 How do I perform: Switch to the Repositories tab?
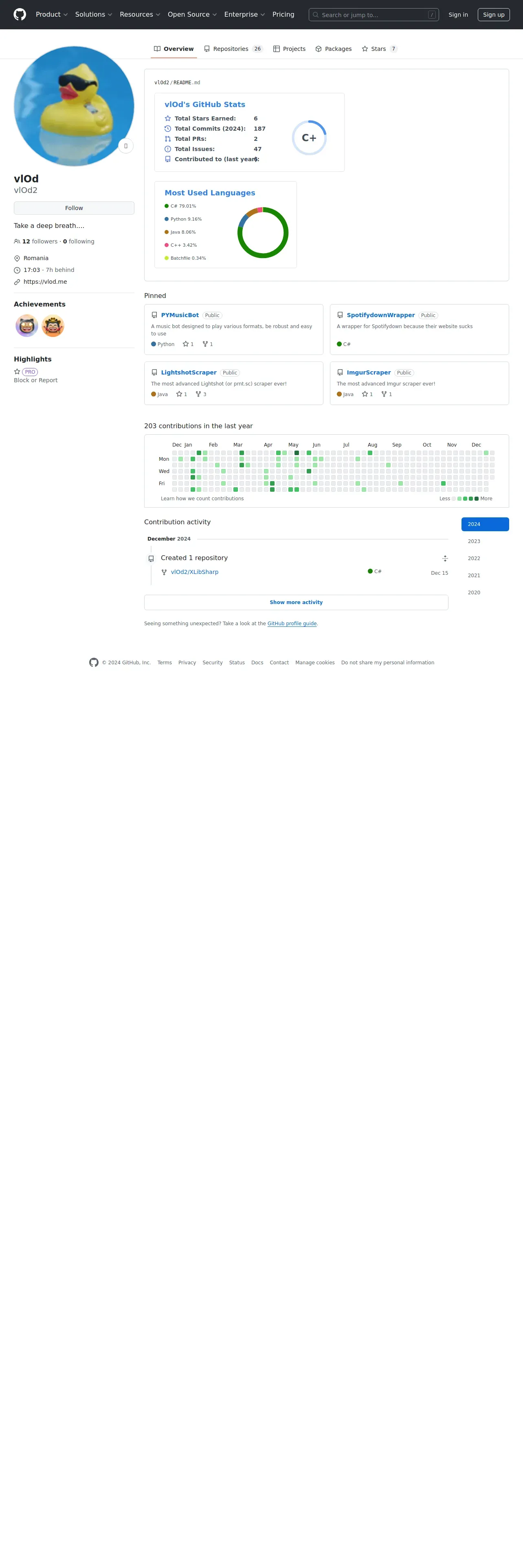pyautogui.click(x=233, y=49)
